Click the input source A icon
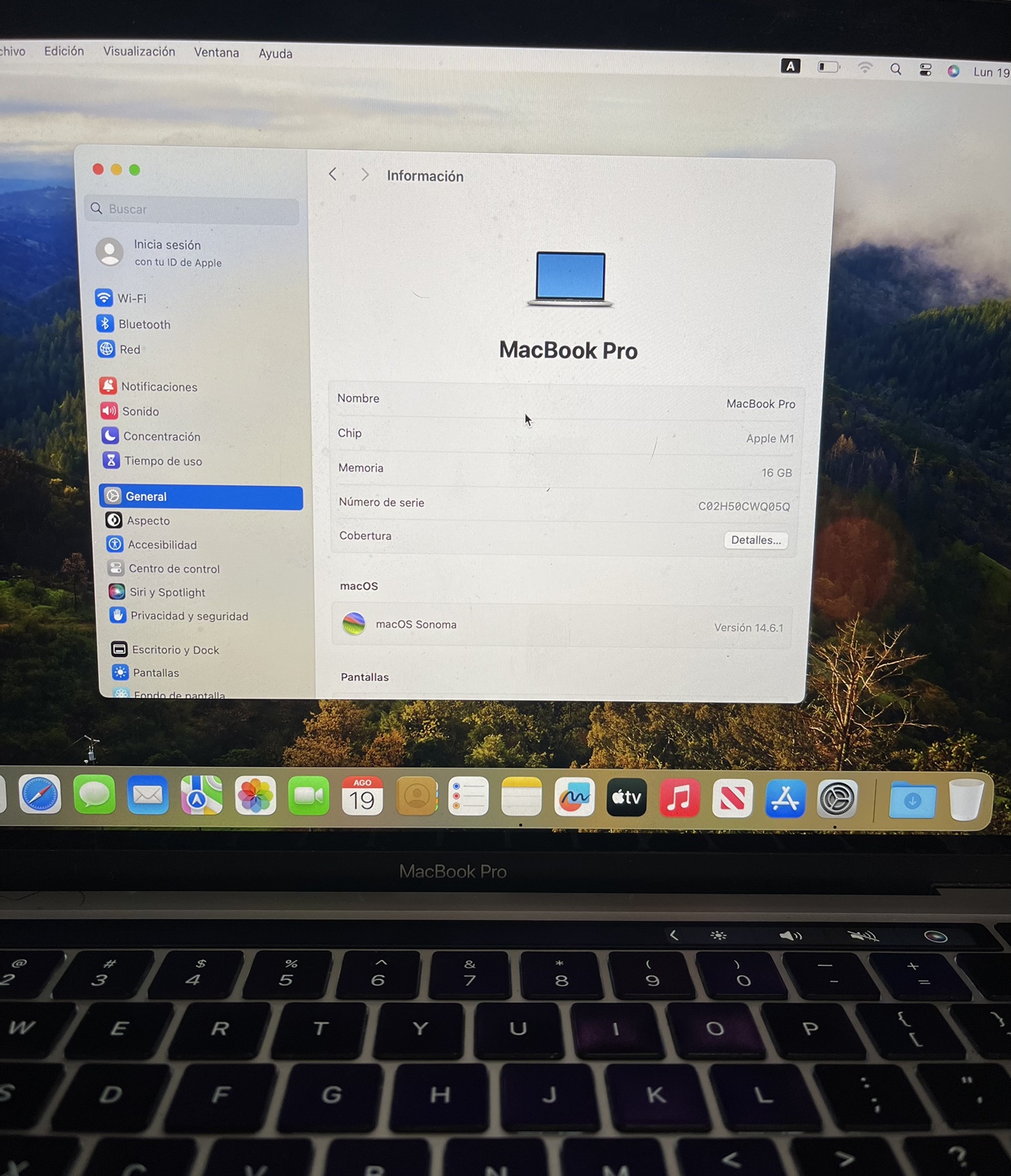 (x=790, y=66)
